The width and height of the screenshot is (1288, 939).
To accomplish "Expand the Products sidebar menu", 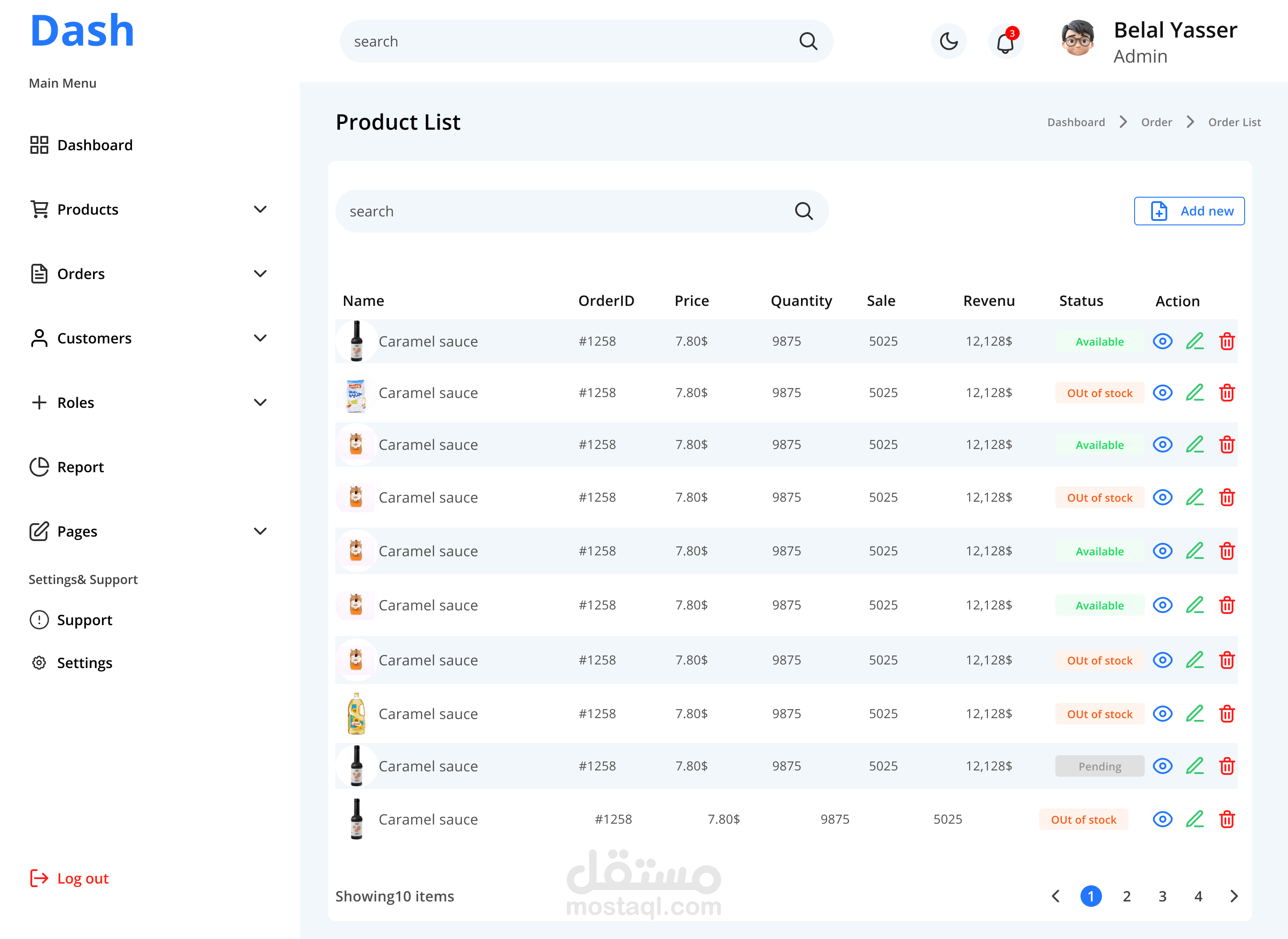I will point(260,210).
